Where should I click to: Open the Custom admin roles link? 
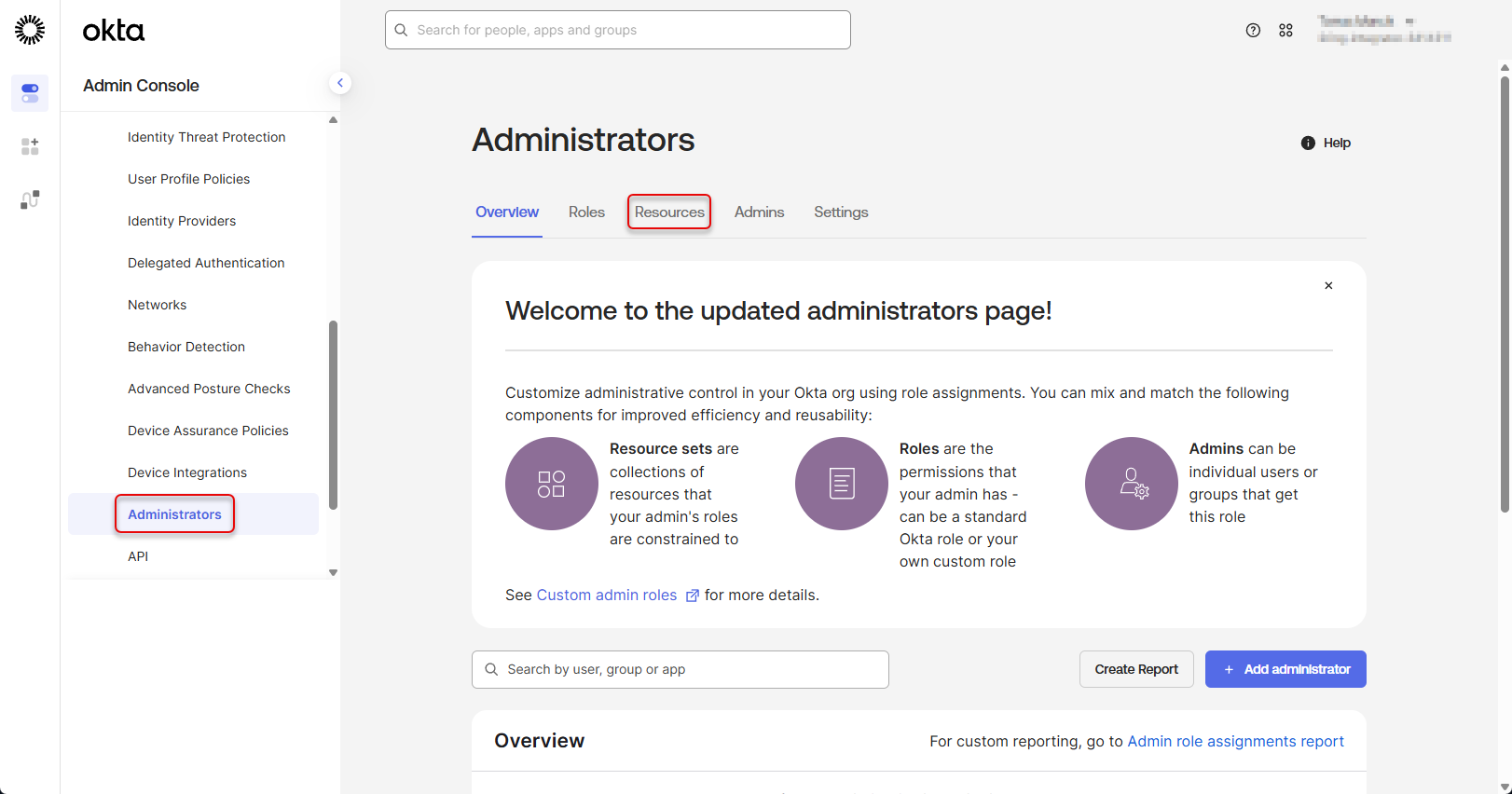607,595
